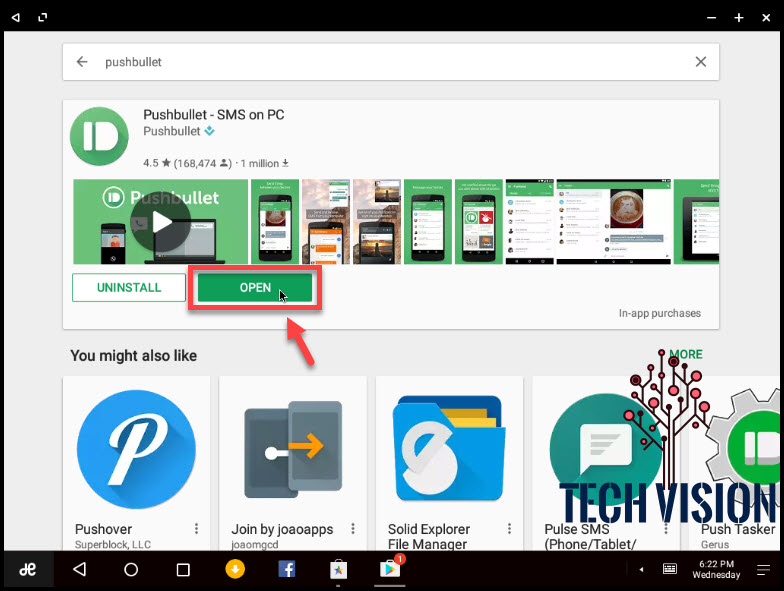The height and width of the screenshot is (591, 784).
Task: Open the Join by joaoapps app icon
Action: click(293, 449)
